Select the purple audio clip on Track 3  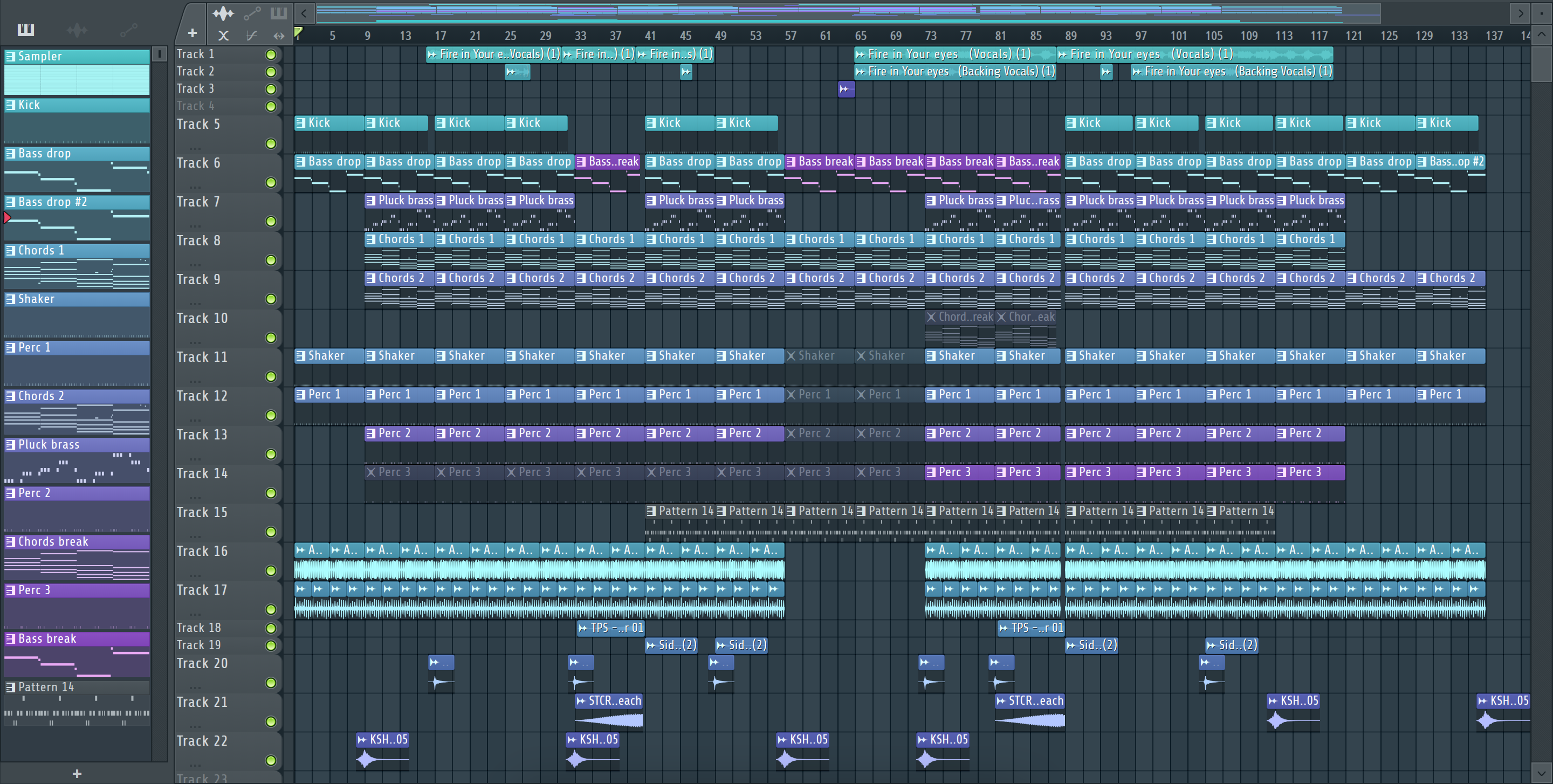click(x=847, y=89)
